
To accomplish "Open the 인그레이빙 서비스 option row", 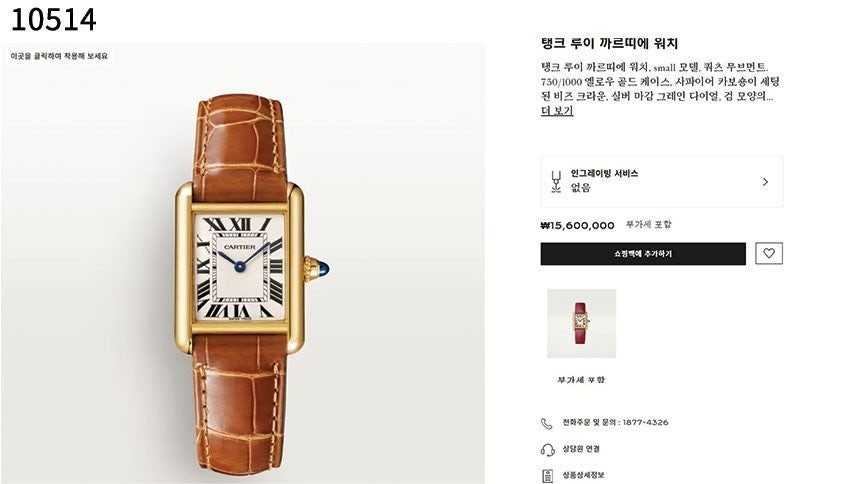I will 661,182.
